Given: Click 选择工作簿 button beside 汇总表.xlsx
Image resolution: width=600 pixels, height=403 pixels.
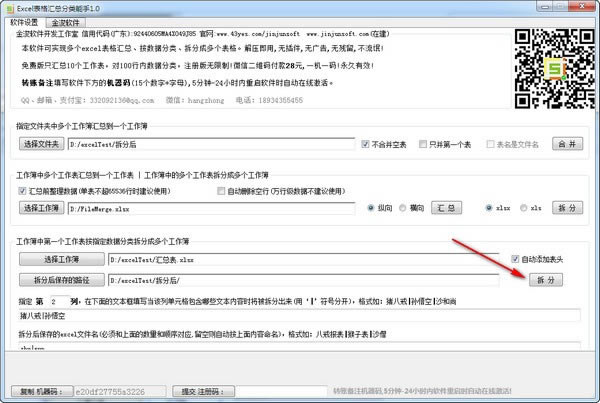Looking at the screenshot, I should point(62,259).
